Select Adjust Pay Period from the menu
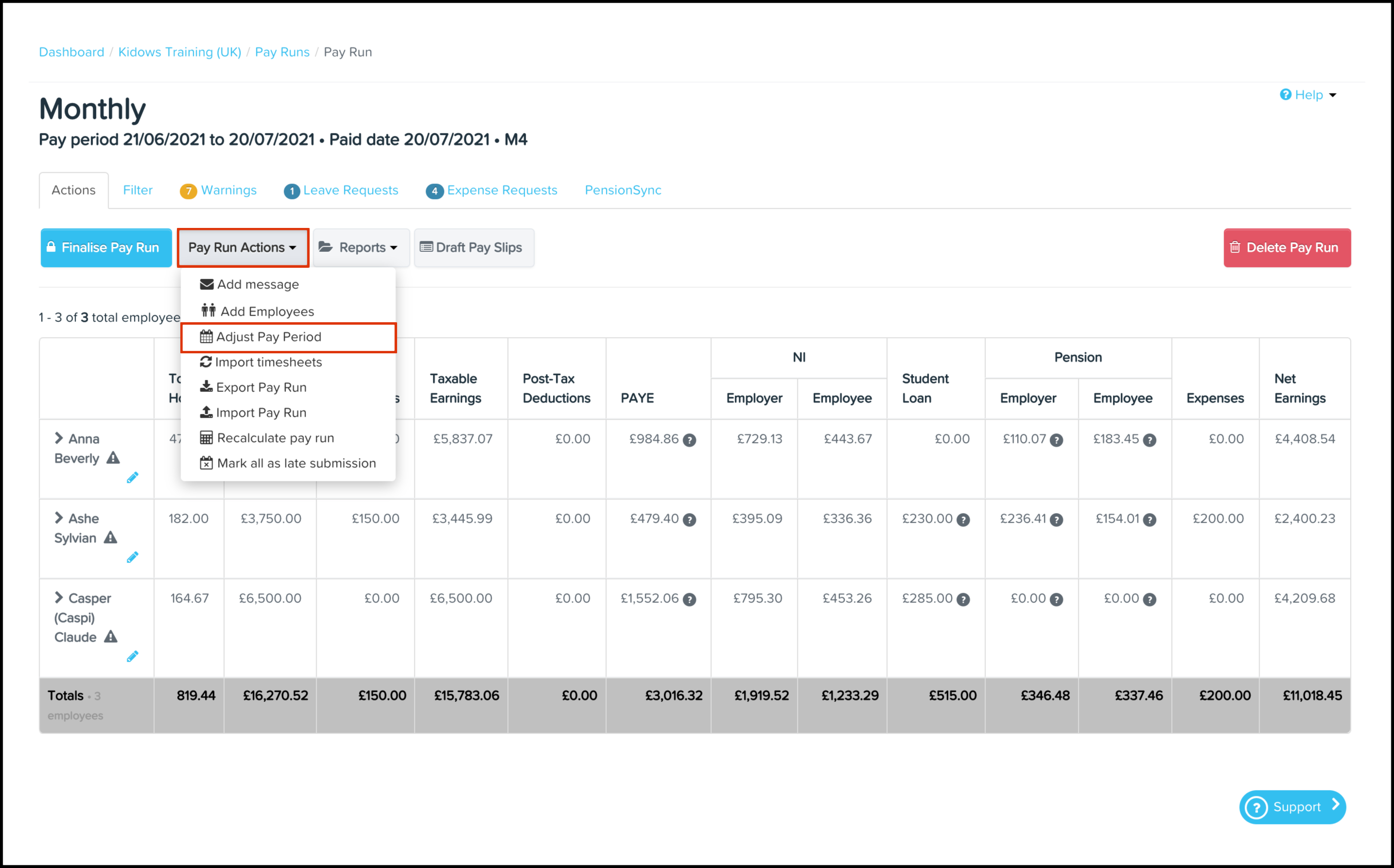1394x868 pixels. click(269, 337)
